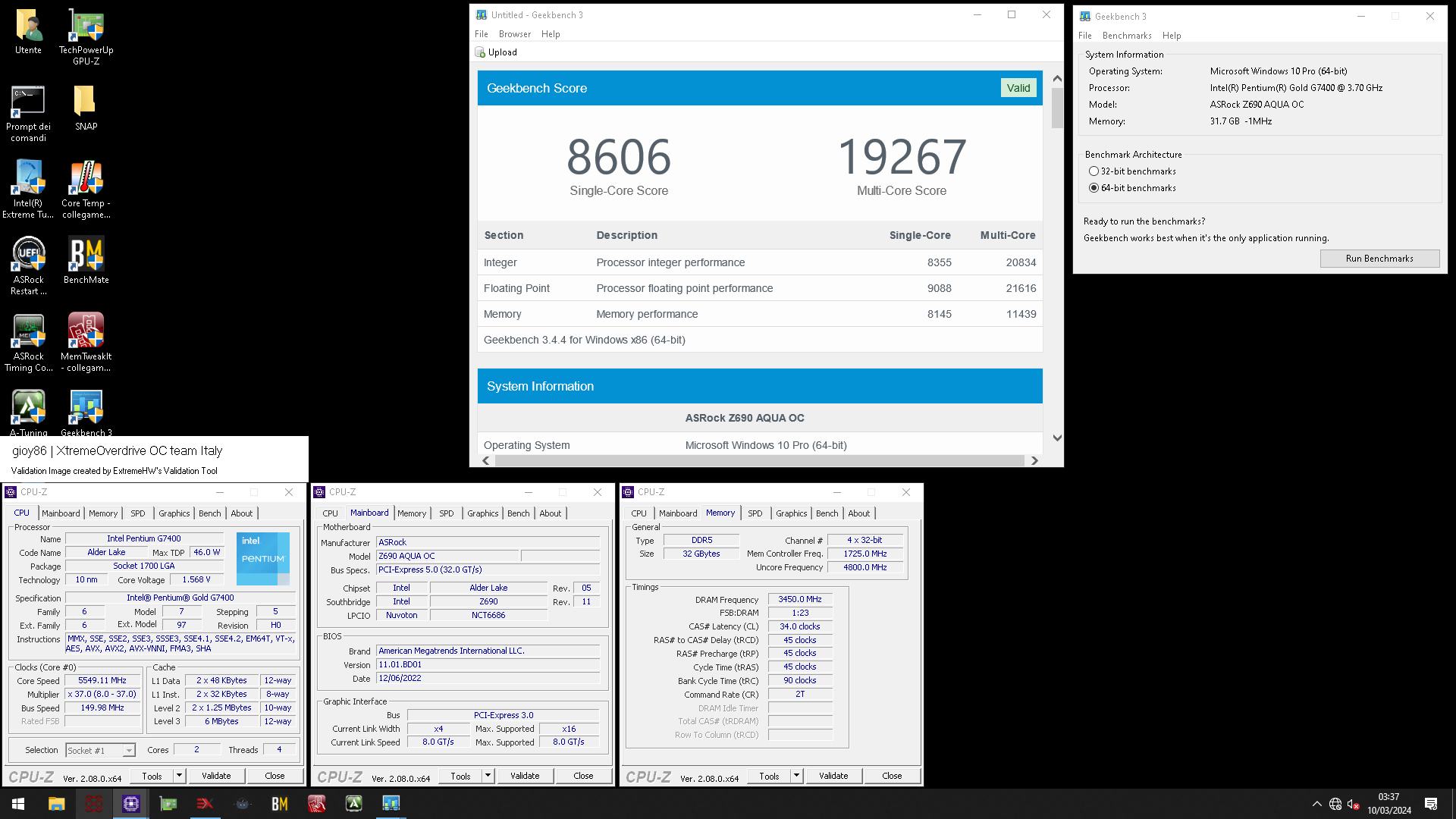The image size is (1456, 819).
Task: Open the SNAP folder on desktop
Action: coord(86,108)
